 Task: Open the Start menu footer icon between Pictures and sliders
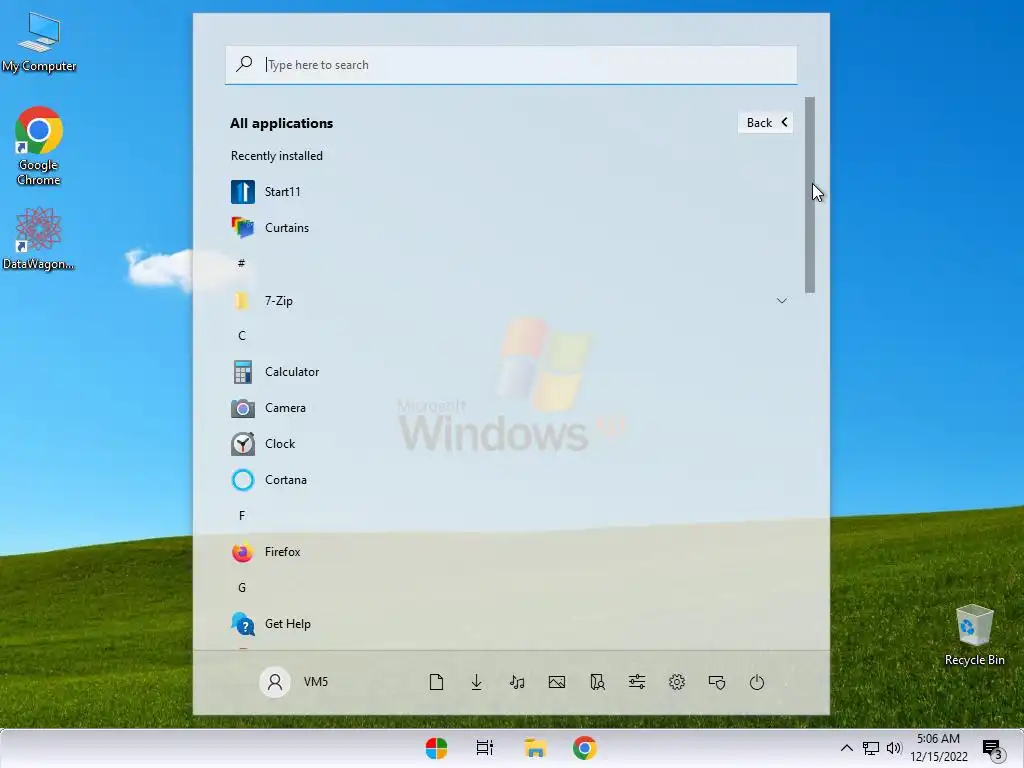click(597, 682)
